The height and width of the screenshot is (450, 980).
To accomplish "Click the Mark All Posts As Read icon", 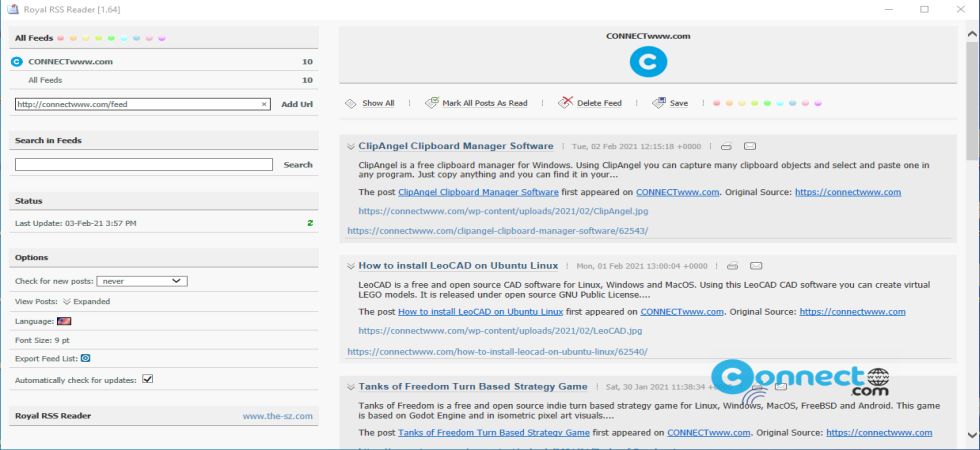I will [431, 102].
